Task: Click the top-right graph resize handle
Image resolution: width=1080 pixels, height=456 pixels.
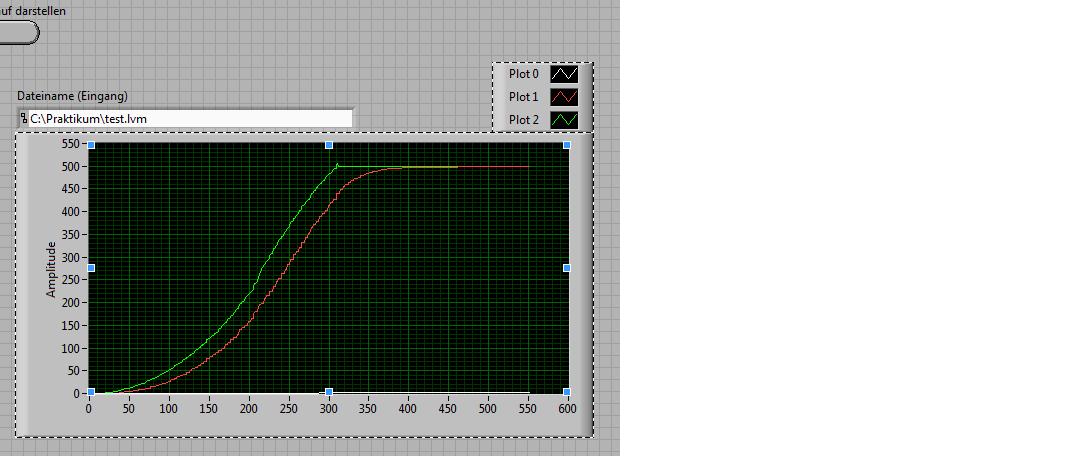Action: pos(567,145)
